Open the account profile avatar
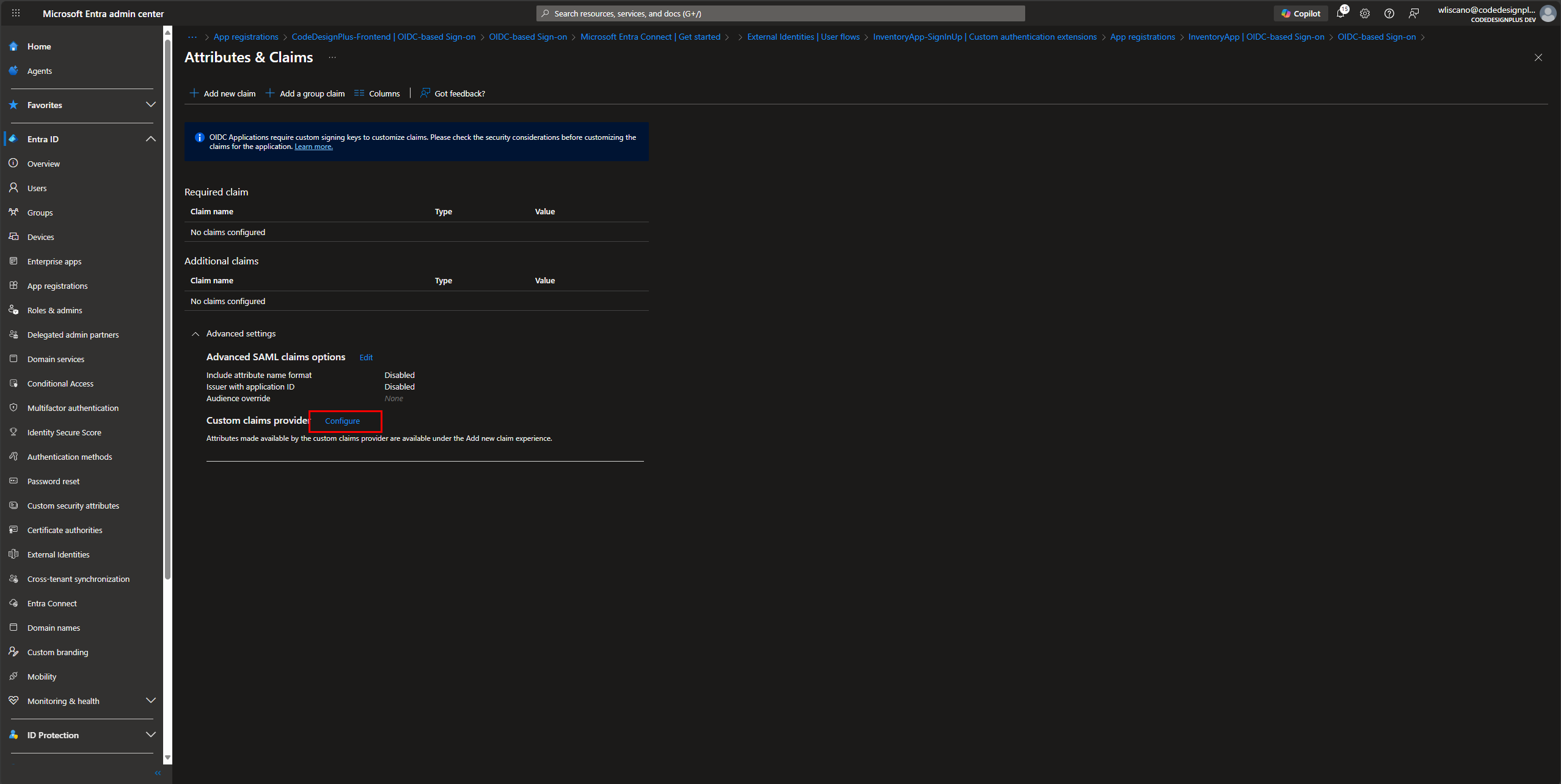The width and height of the screenshot is (1561, 784). click(1548, 13)
